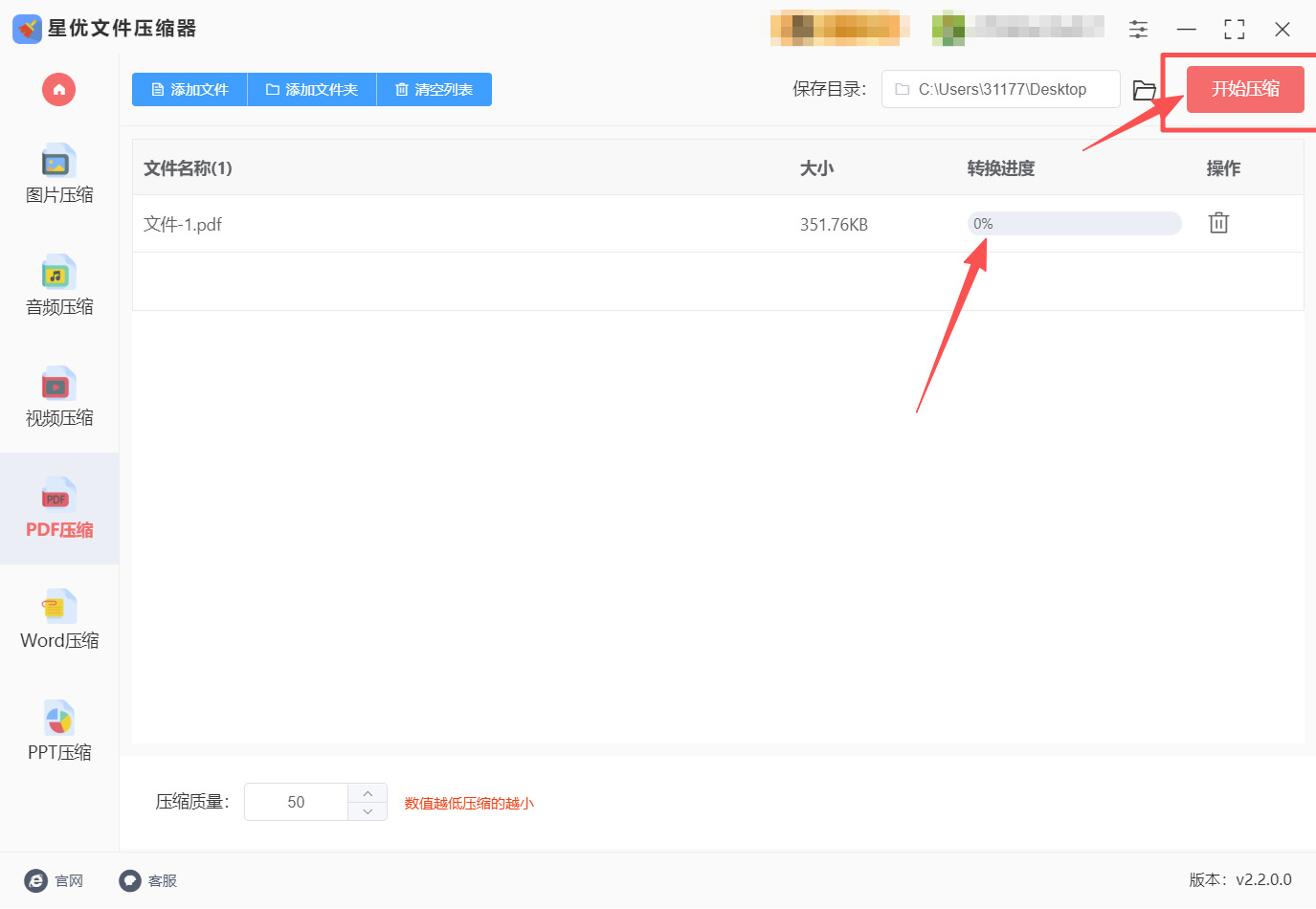
Task: Open the 视频压缩 compression tool
Action: pos(58,397)
